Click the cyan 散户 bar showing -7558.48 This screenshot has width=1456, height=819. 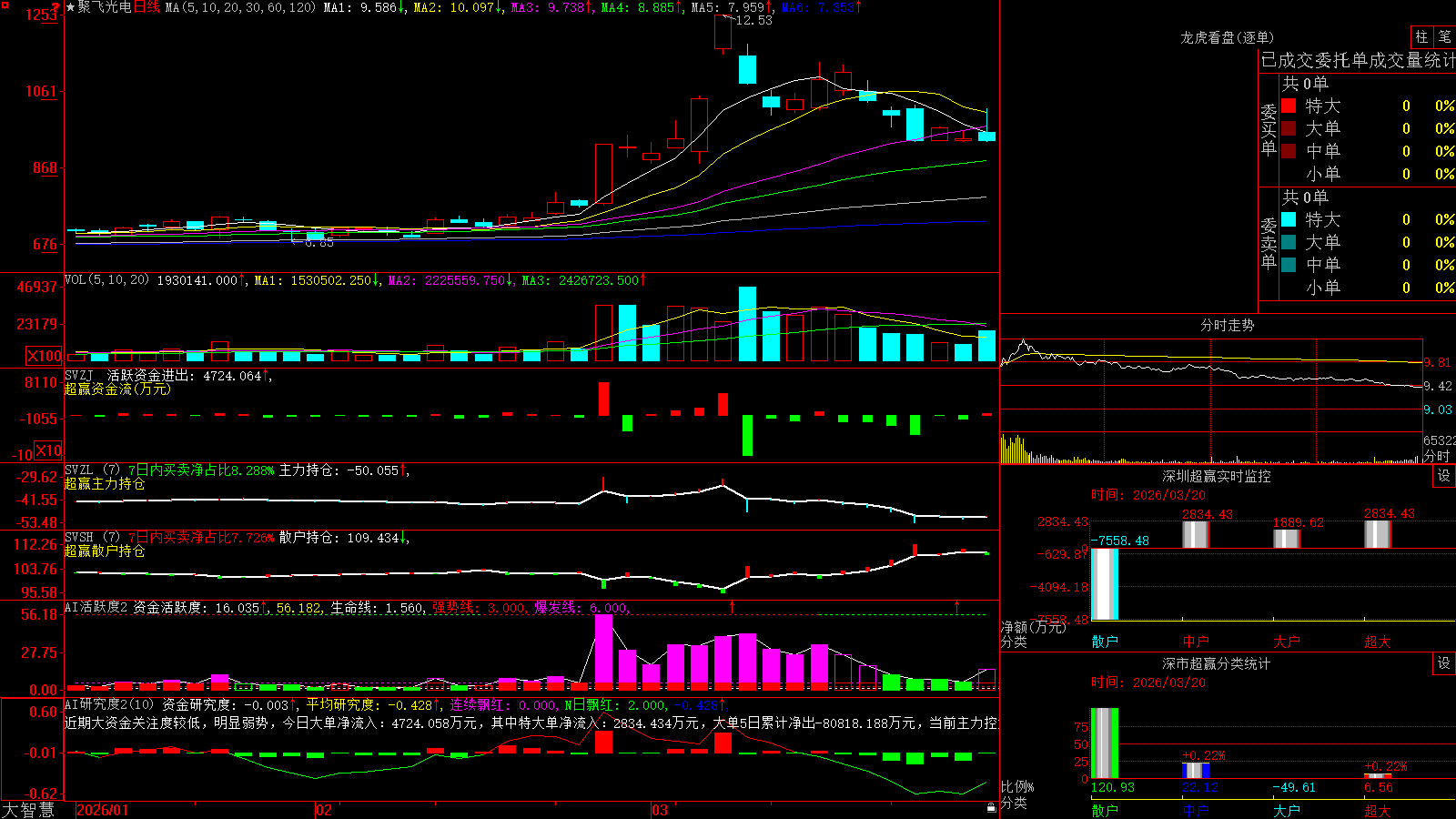tap(1105, 584)
